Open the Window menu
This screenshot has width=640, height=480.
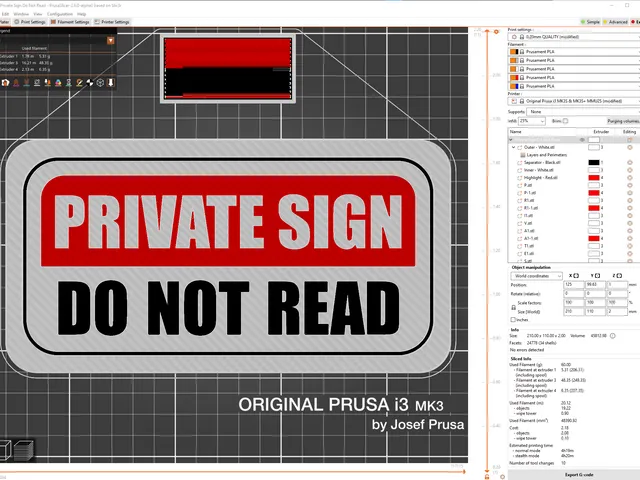pos(21,14)
